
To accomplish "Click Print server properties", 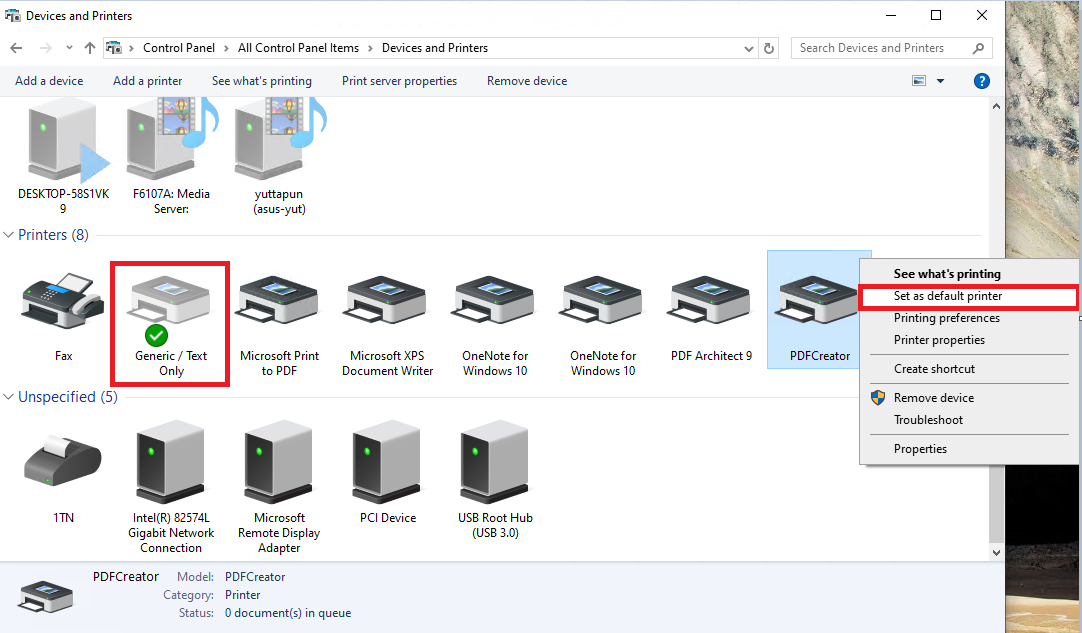I will [x=399, y=81].
